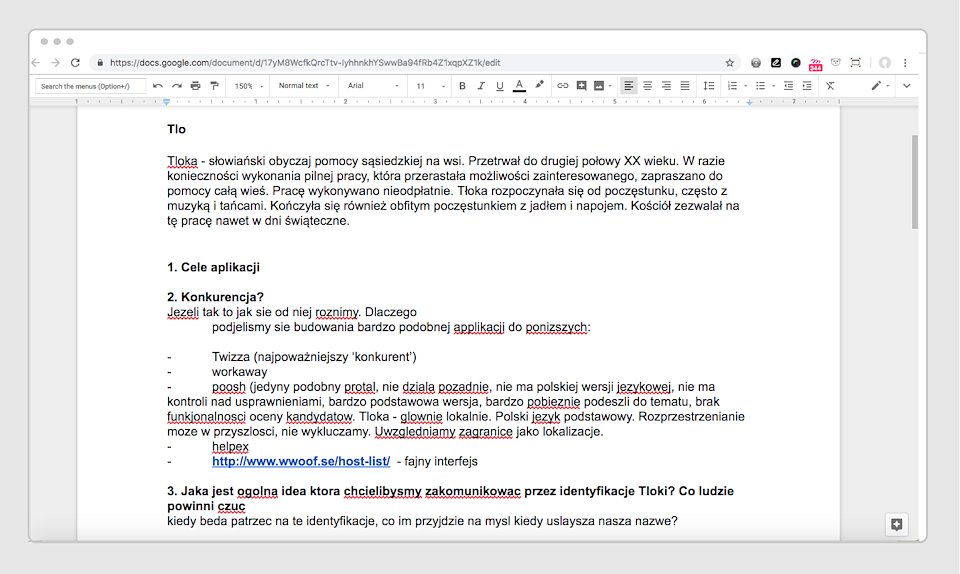Click the word 'workaway' in the list
This screenshot has width=960, height=574.
239,372
